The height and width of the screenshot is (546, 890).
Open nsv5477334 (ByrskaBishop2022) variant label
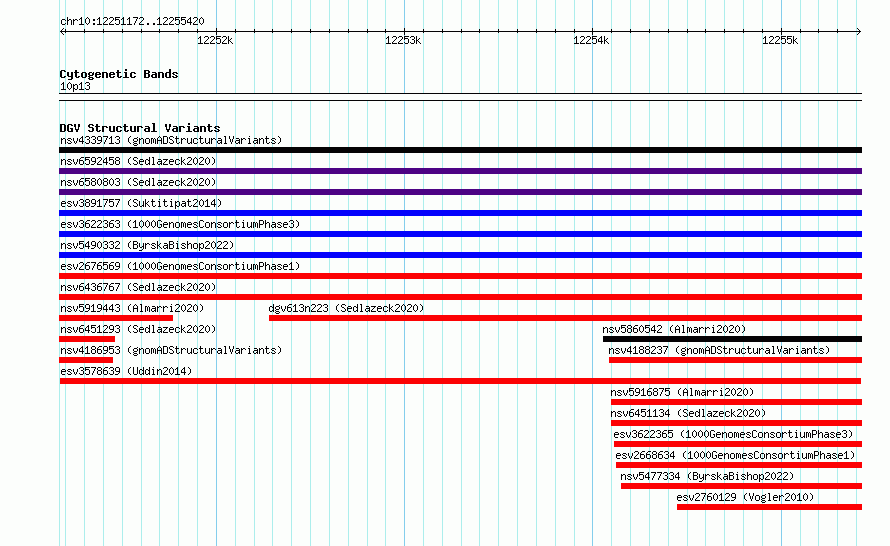click(707, 476)
